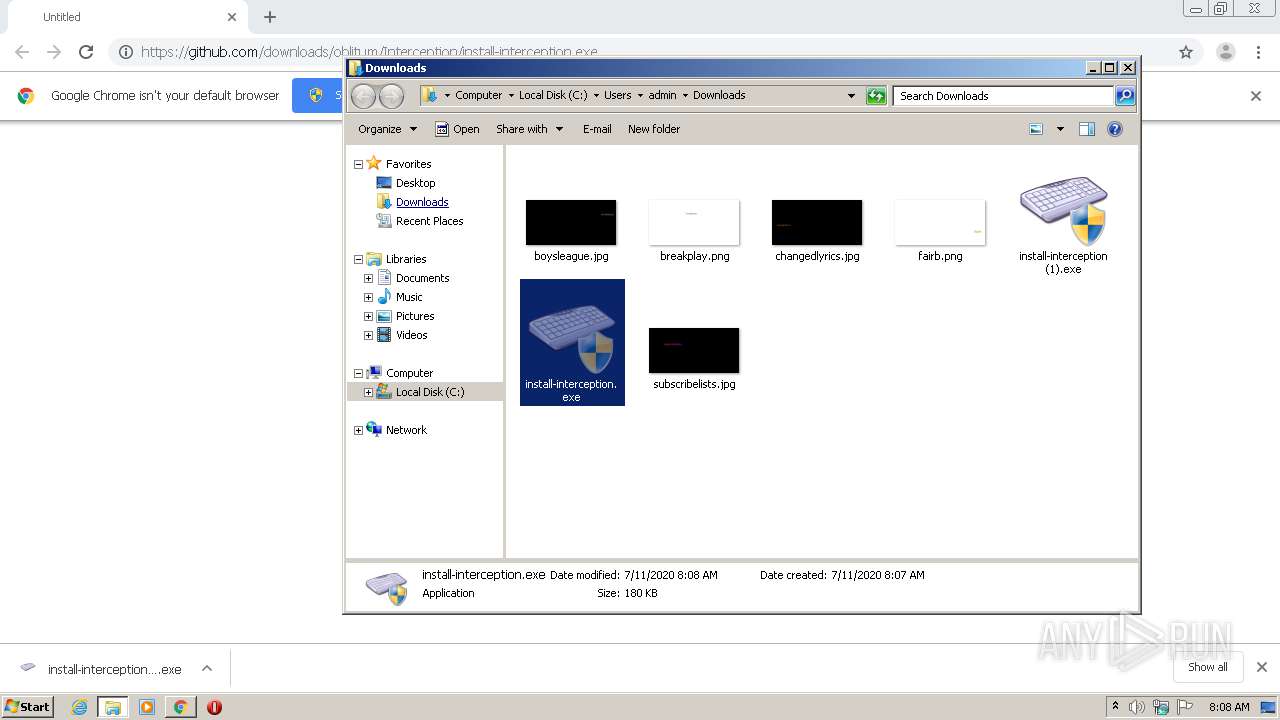
Task: Change the view with the views icon
Action: [1036, 129]
